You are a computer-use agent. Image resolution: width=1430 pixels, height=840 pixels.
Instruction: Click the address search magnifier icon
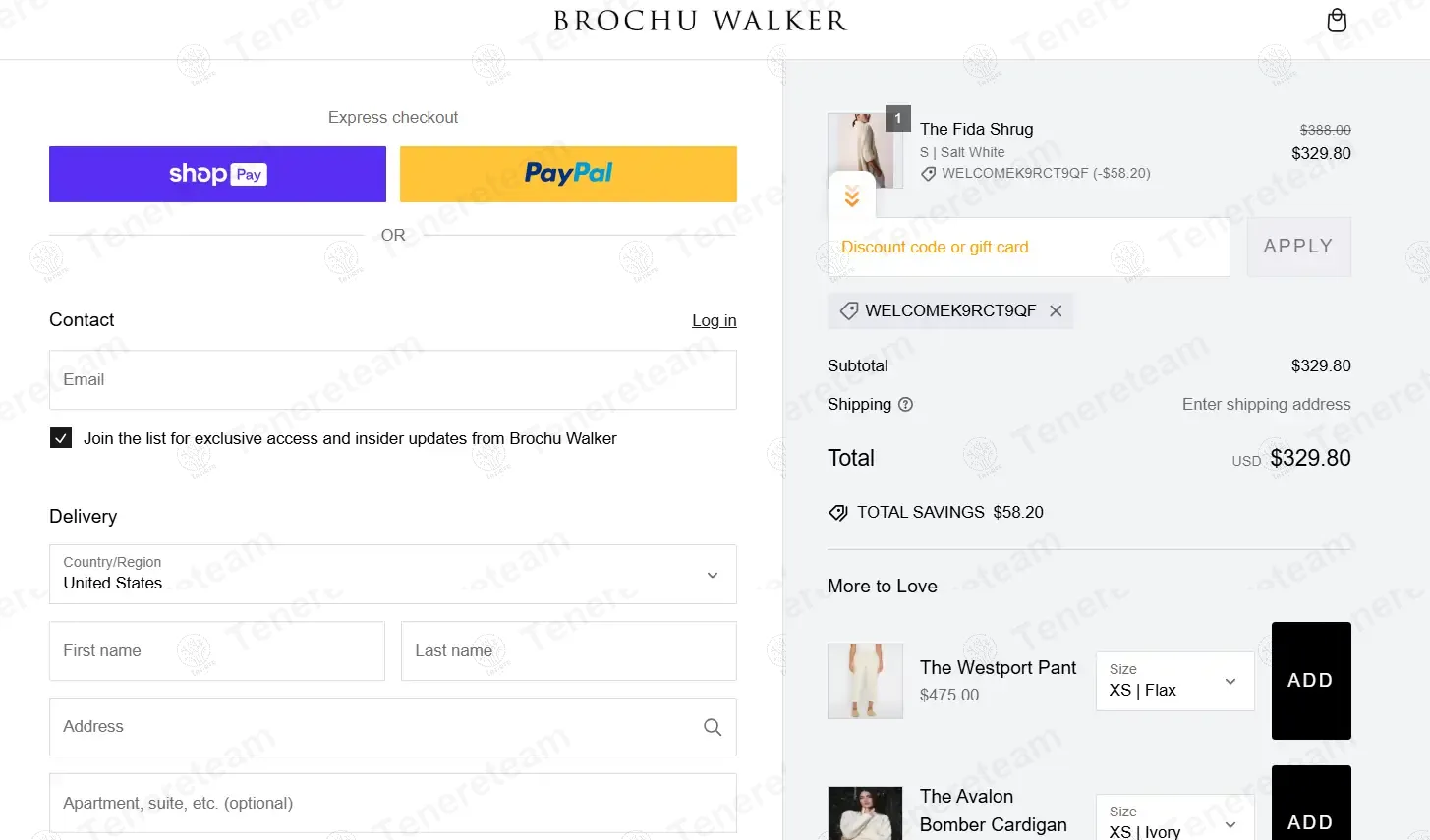click(713, 727)
